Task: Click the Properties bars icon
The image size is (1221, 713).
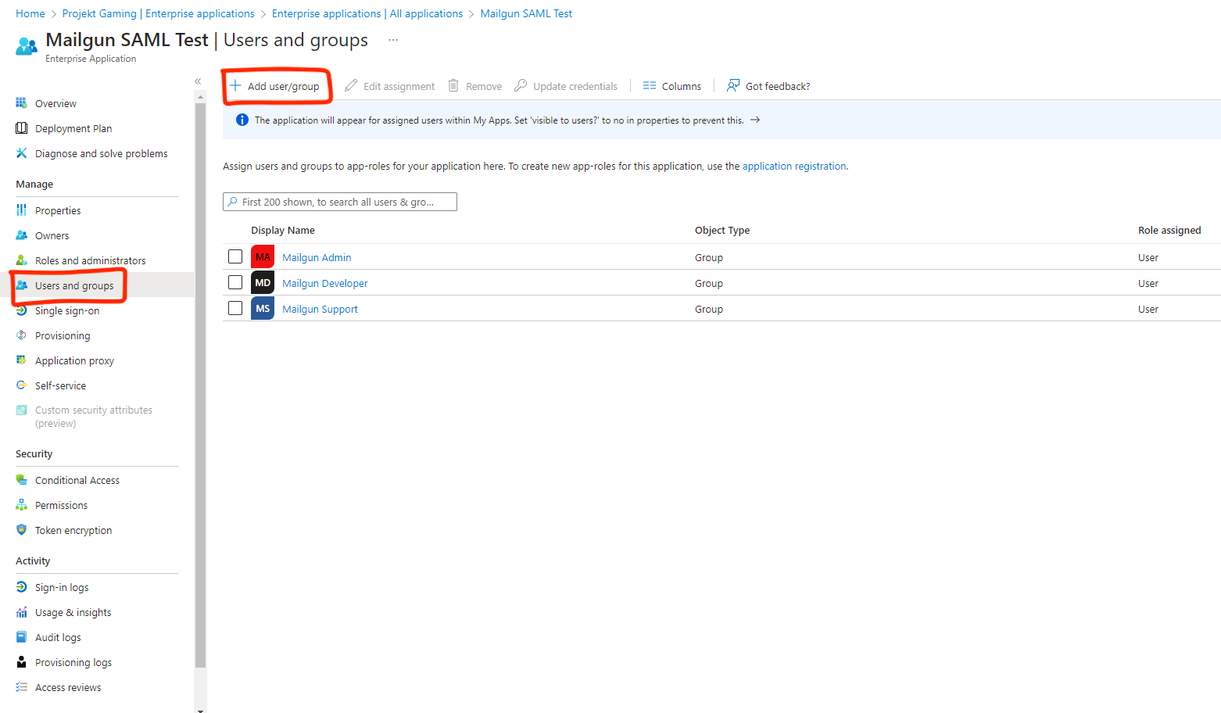Action: point(22,210)
